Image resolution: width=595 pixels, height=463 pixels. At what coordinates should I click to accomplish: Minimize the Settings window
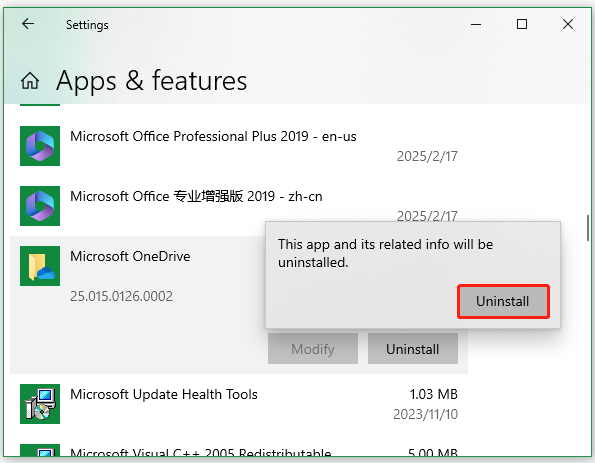pos(476,24)
